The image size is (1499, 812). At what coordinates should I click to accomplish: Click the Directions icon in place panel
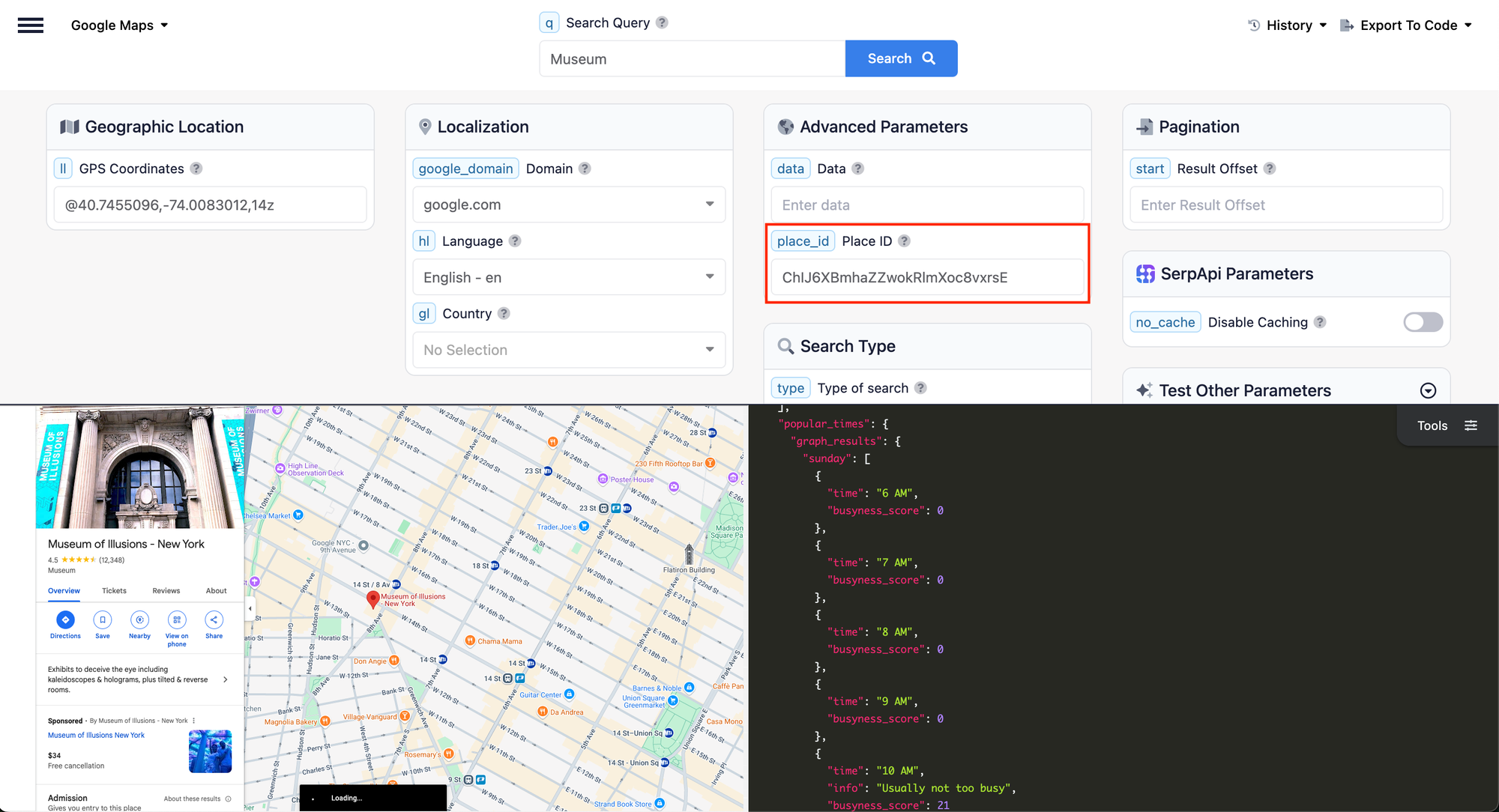65,619
